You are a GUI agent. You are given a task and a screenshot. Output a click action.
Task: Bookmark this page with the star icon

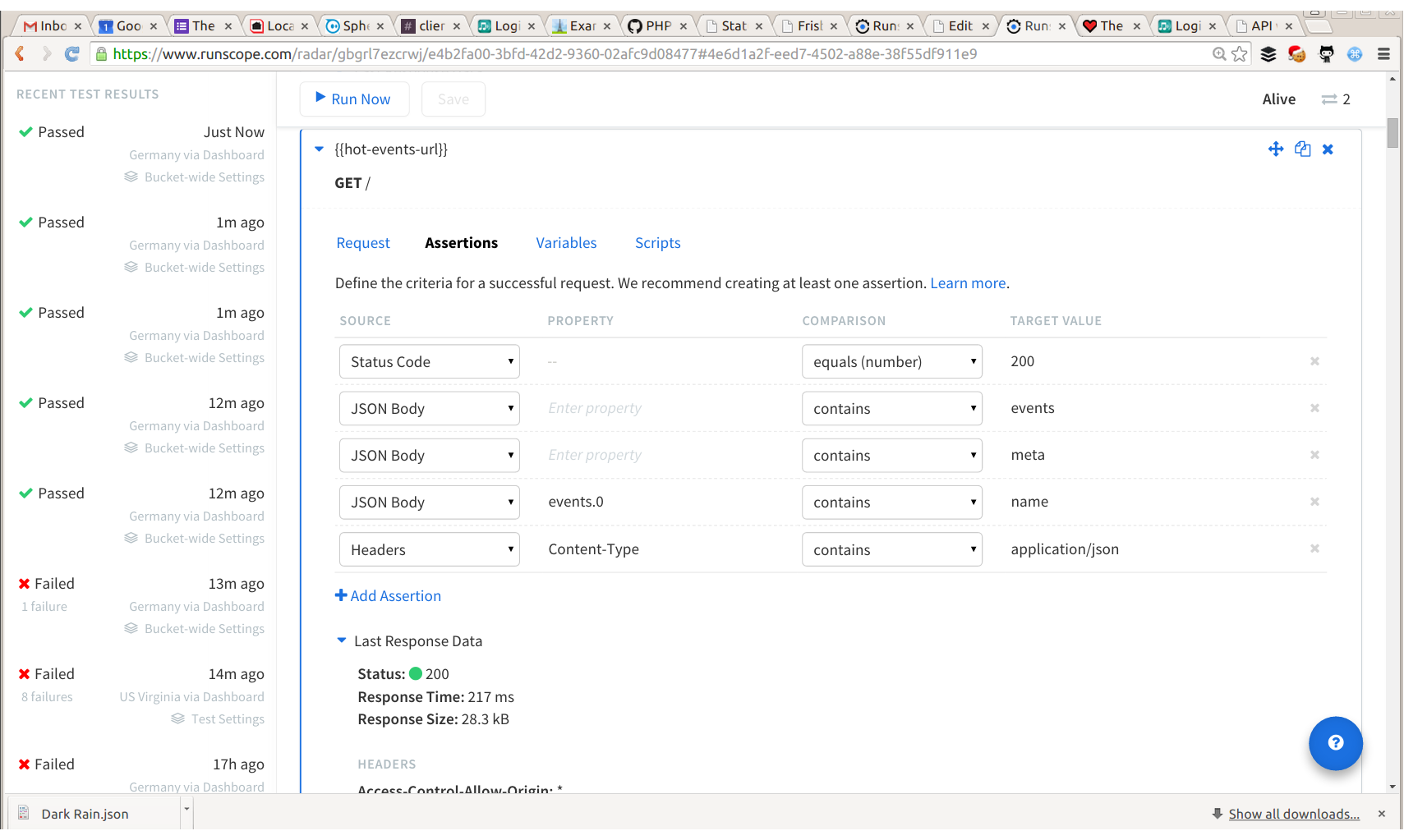coord(1240,54)
